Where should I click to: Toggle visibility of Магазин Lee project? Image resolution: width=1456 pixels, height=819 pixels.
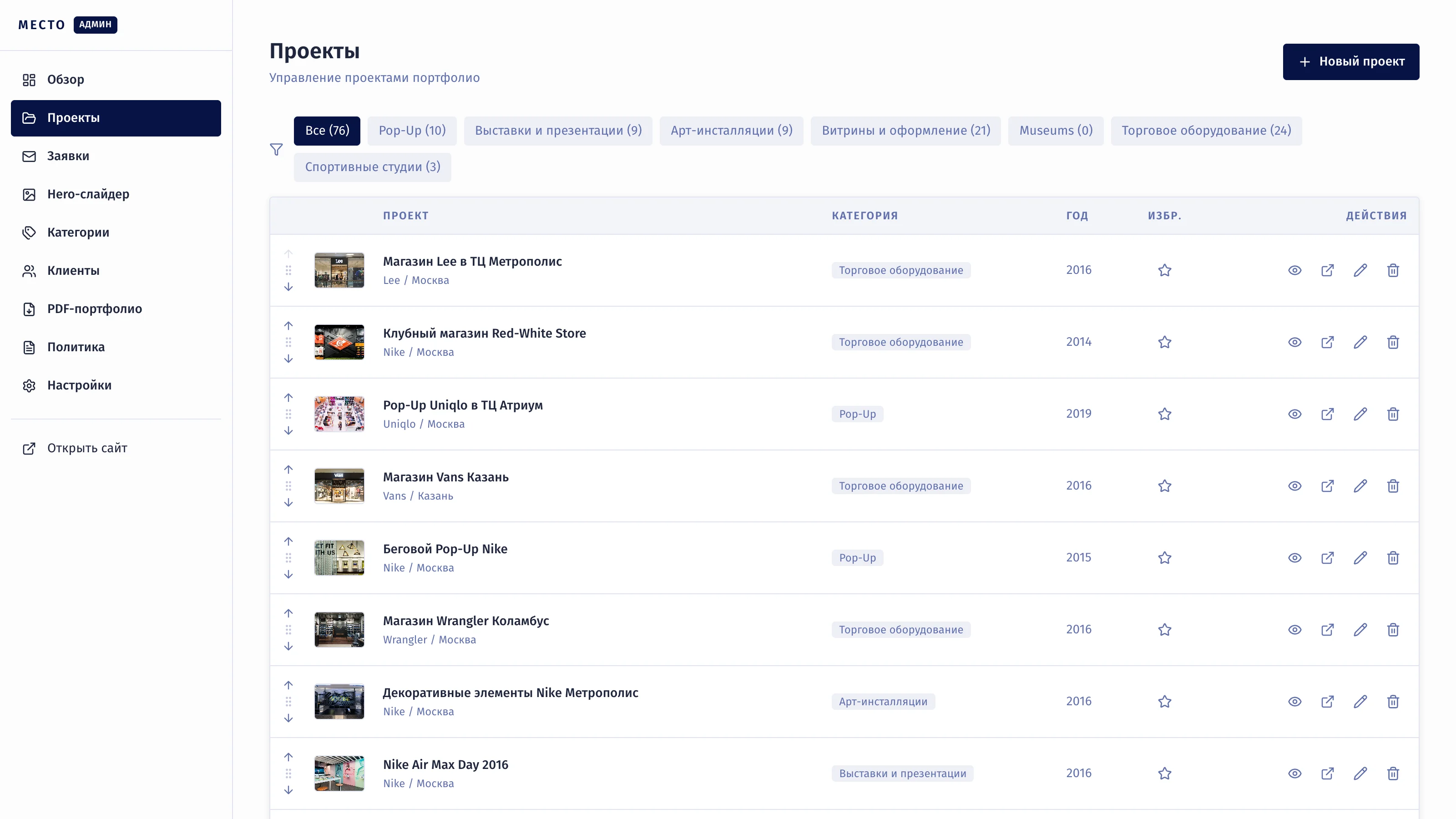[1294, 270]
